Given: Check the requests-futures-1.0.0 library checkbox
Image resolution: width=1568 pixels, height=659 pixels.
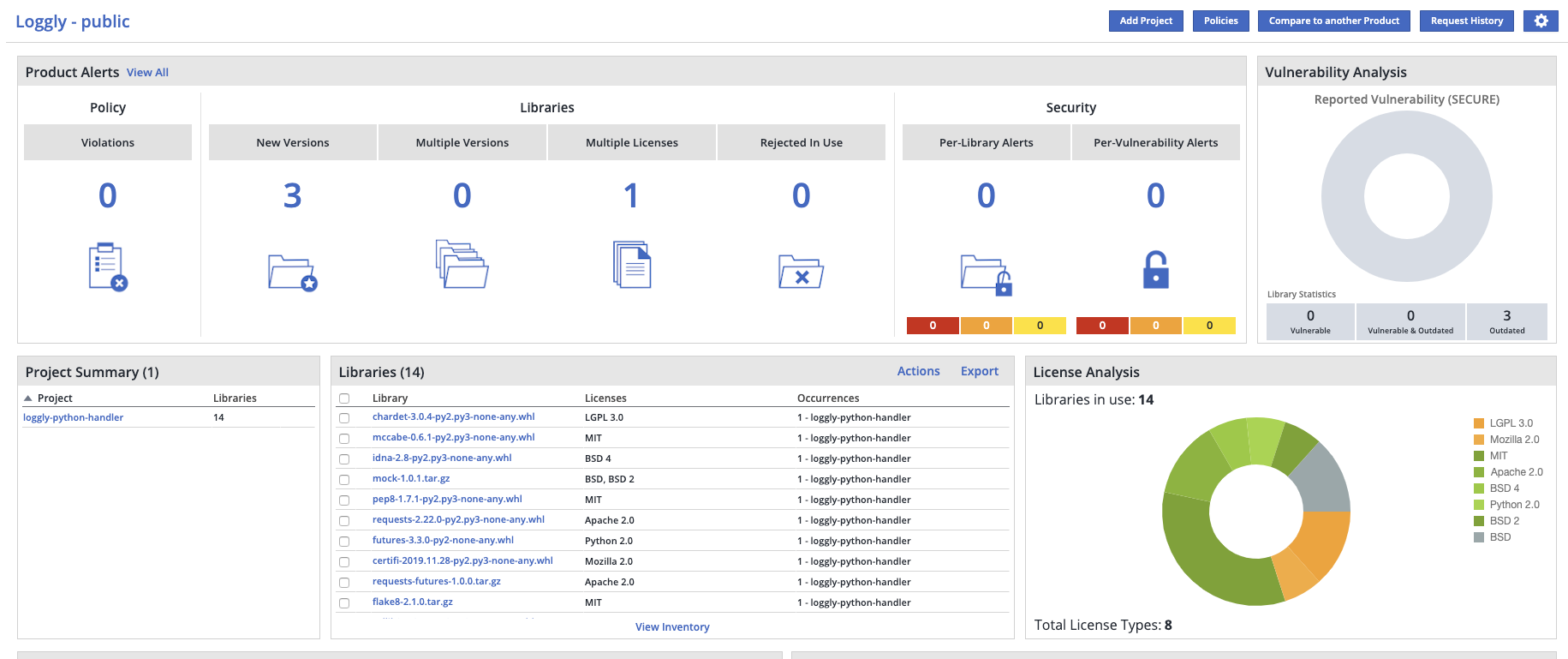Looking at the screenshot, I should 344,583.
